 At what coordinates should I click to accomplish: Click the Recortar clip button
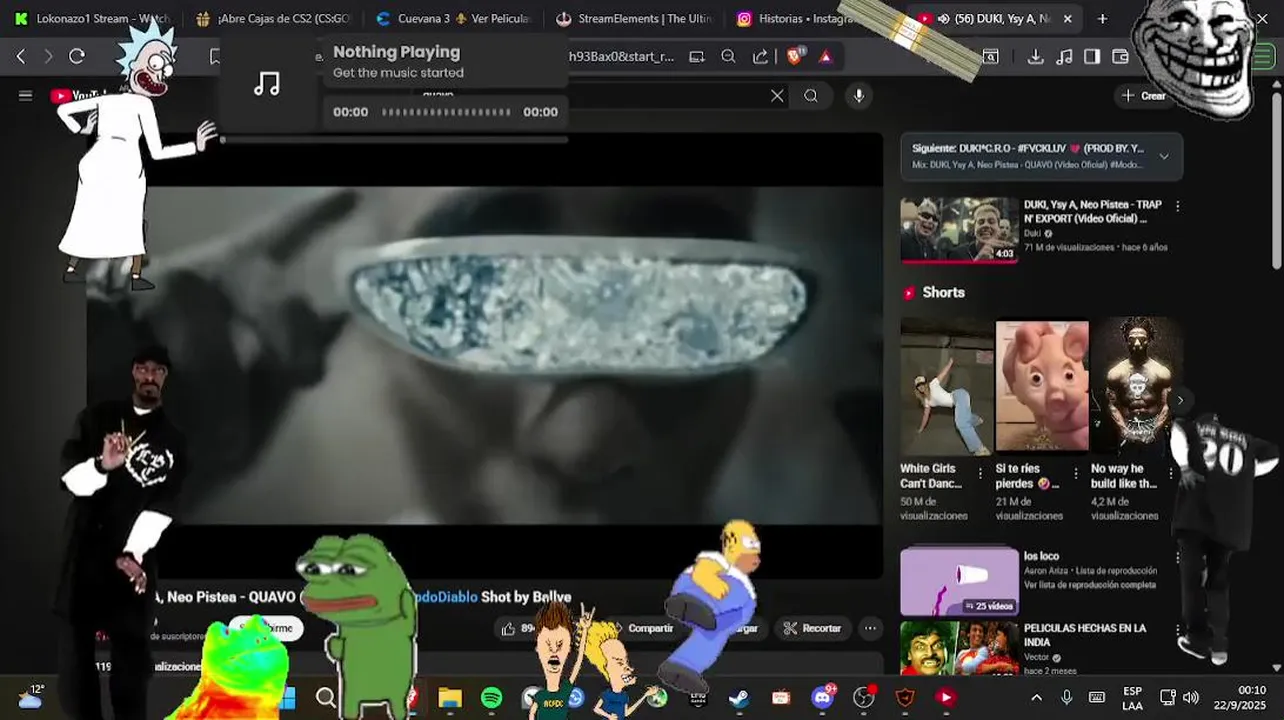pyautogui.click(x=812, y=628)
